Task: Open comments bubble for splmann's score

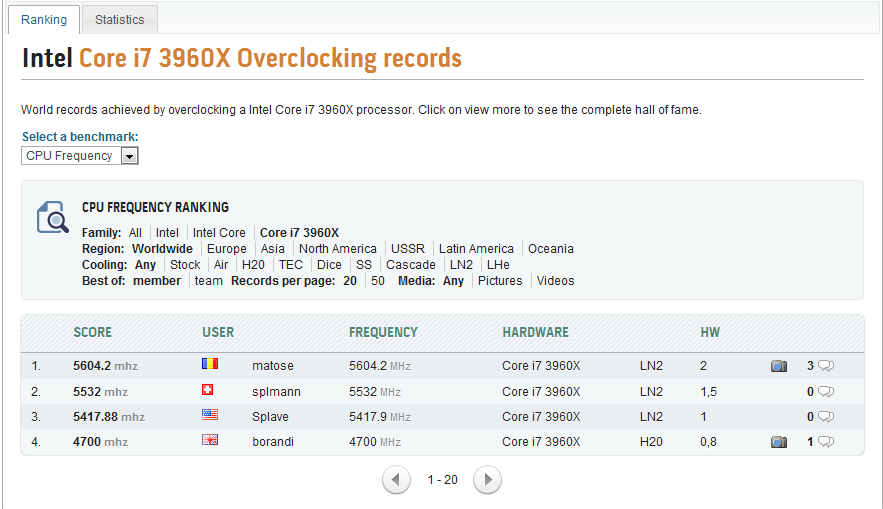Action: pyautogui.click(x=826, y=391)
